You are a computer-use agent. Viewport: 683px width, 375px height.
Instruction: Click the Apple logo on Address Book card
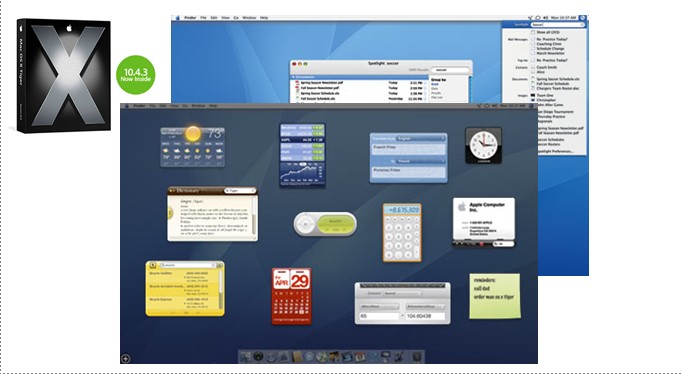tap(461, 207)
